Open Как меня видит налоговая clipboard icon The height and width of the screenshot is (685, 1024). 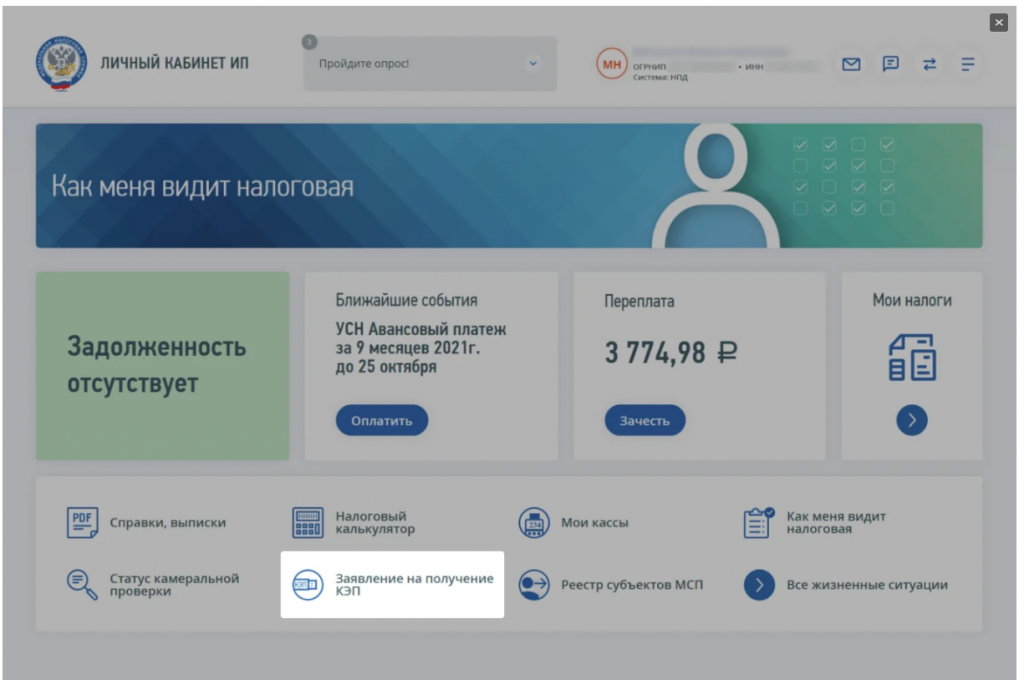[759, 522]
